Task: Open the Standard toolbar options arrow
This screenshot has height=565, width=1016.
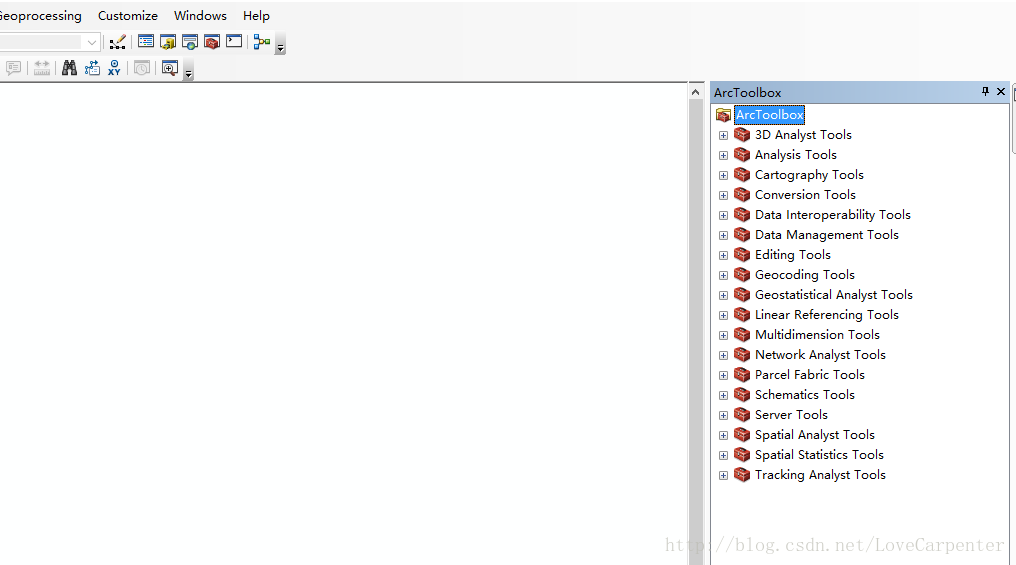Action: 280,45
